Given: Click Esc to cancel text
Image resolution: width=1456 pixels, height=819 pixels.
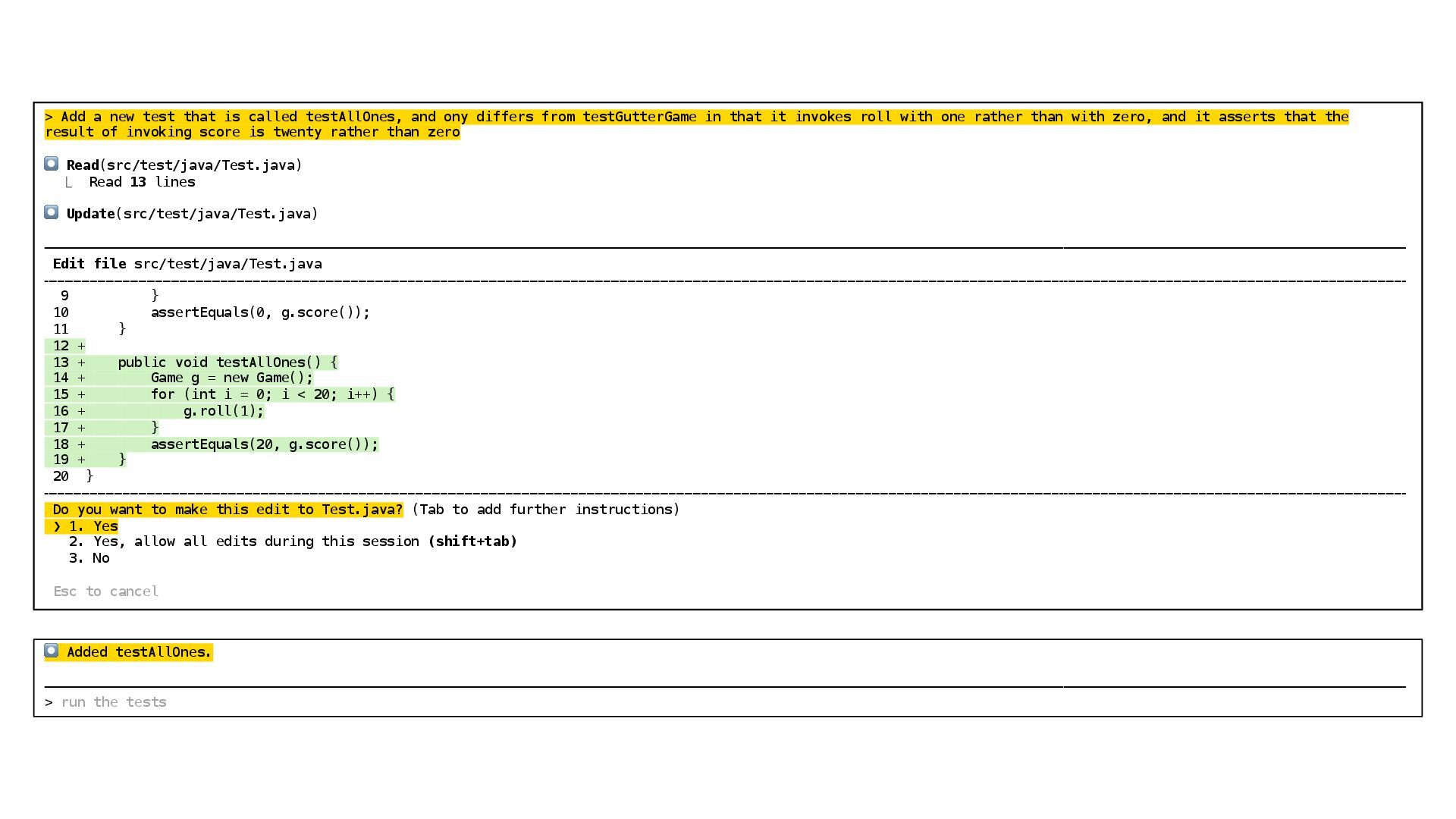Looking at the screenshot, I should point(105,591).
